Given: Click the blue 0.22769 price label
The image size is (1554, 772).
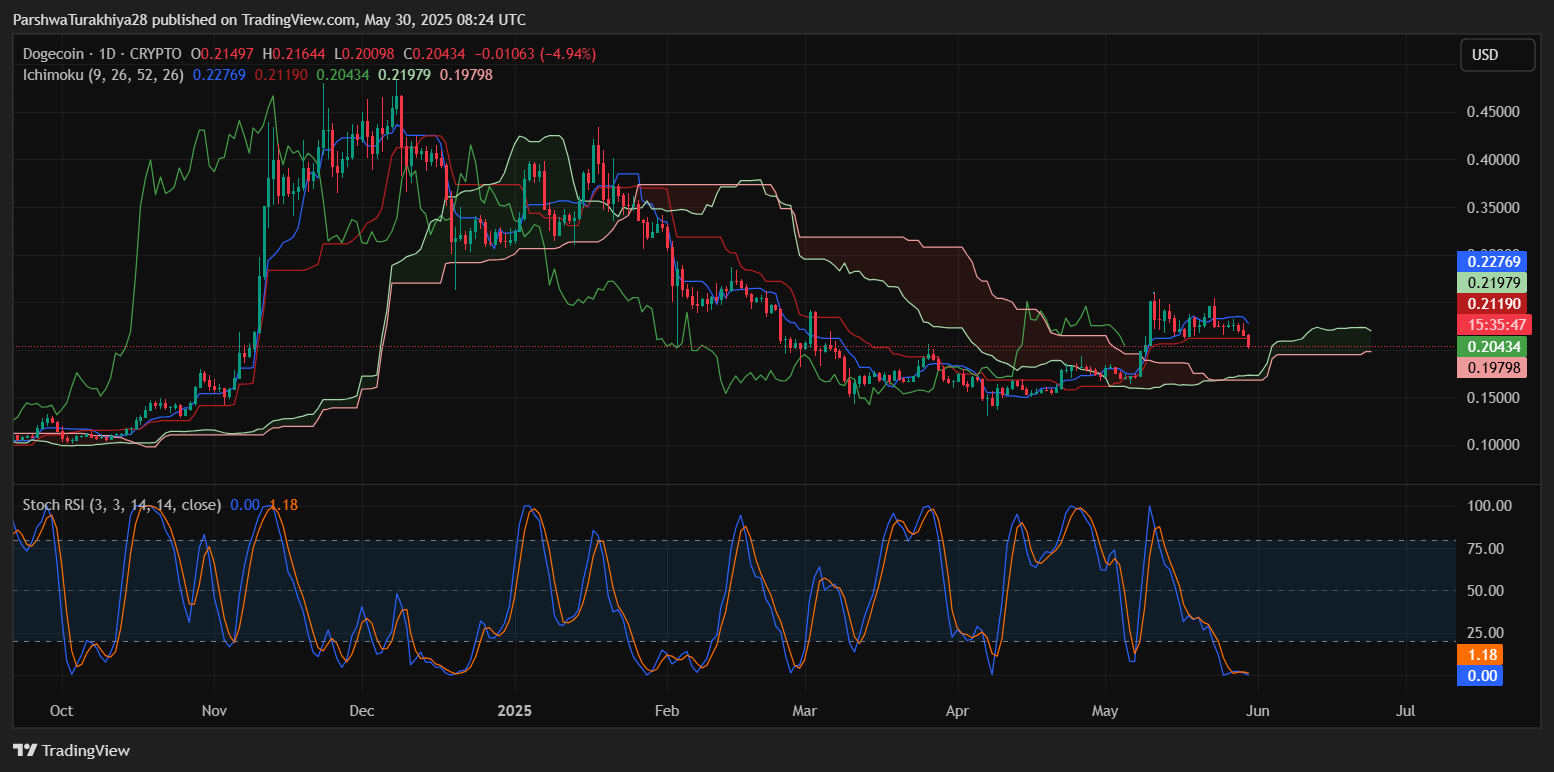Looking at the screenshot, I should pyautogui.click(x=1494, y=262).
